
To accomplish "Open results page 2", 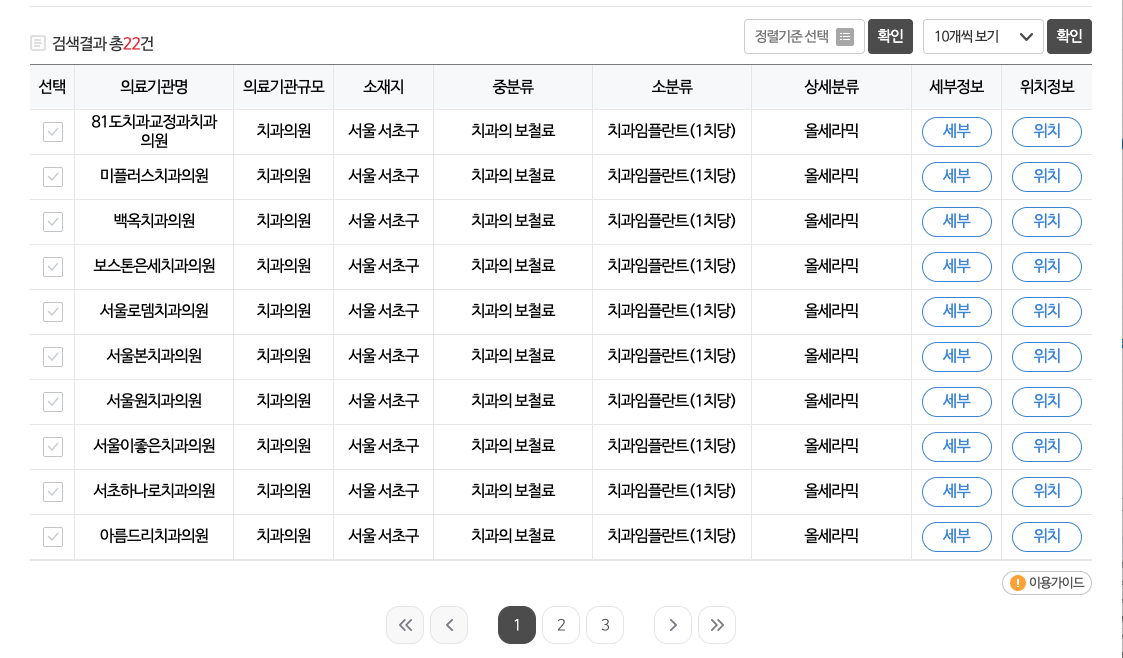I will click(x=561, y=624).
